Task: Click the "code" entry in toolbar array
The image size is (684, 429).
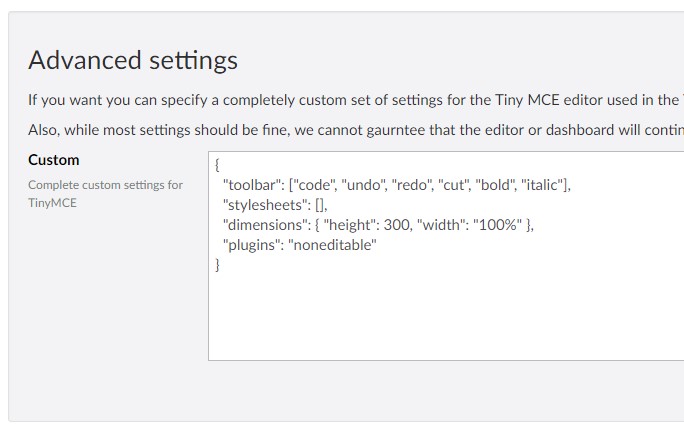Action: (314, 185)
